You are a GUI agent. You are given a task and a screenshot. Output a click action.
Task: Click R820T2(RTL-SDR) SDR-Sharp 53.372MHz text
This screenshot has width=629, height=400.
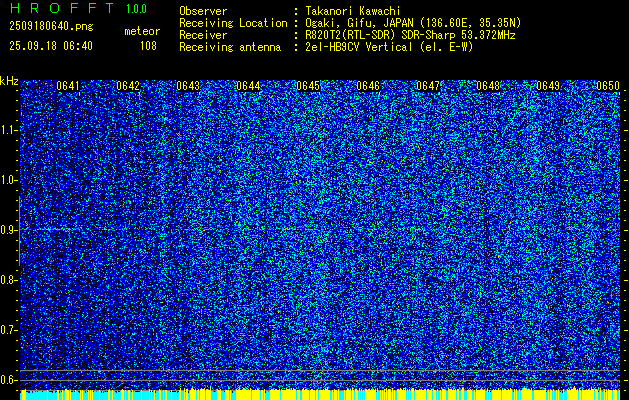(410, 35)
